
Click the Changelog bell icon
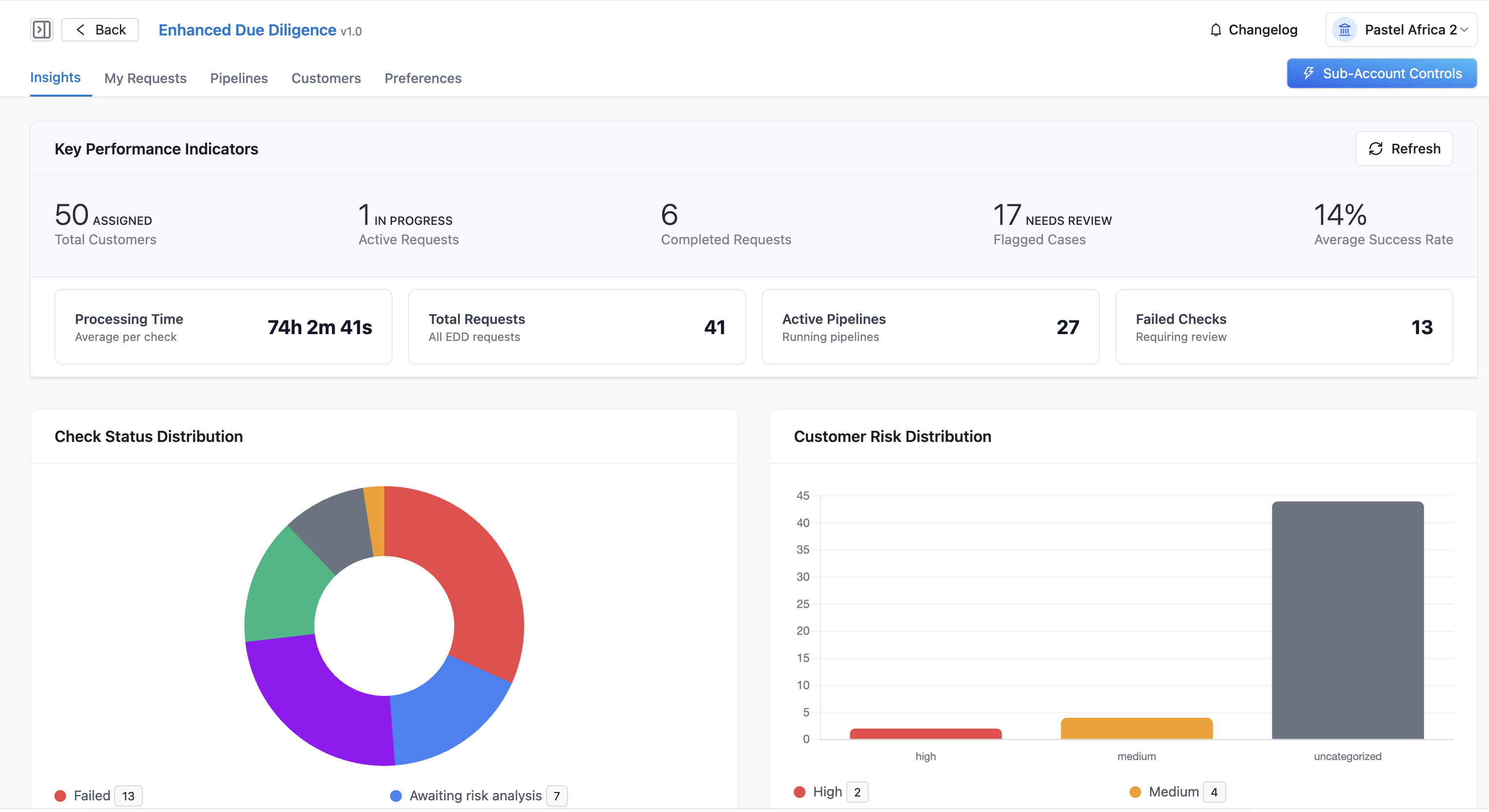click(x=1215, y=30)
